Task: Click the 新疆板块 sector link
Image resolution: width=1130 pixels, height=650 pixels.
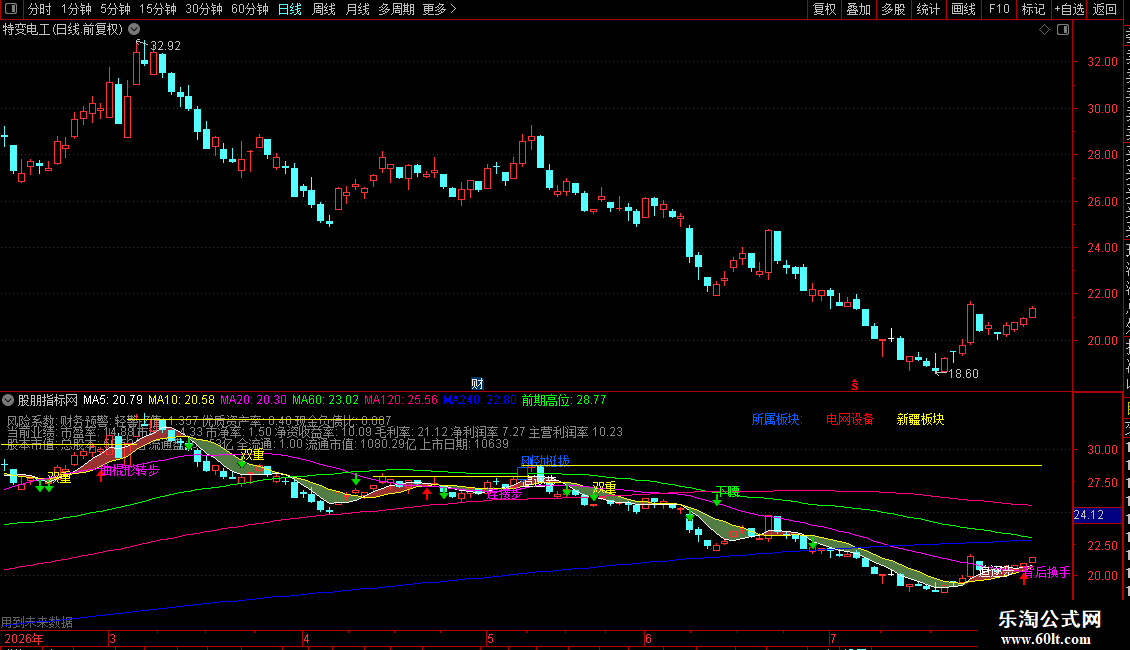Action: click(x=920, y=419)
